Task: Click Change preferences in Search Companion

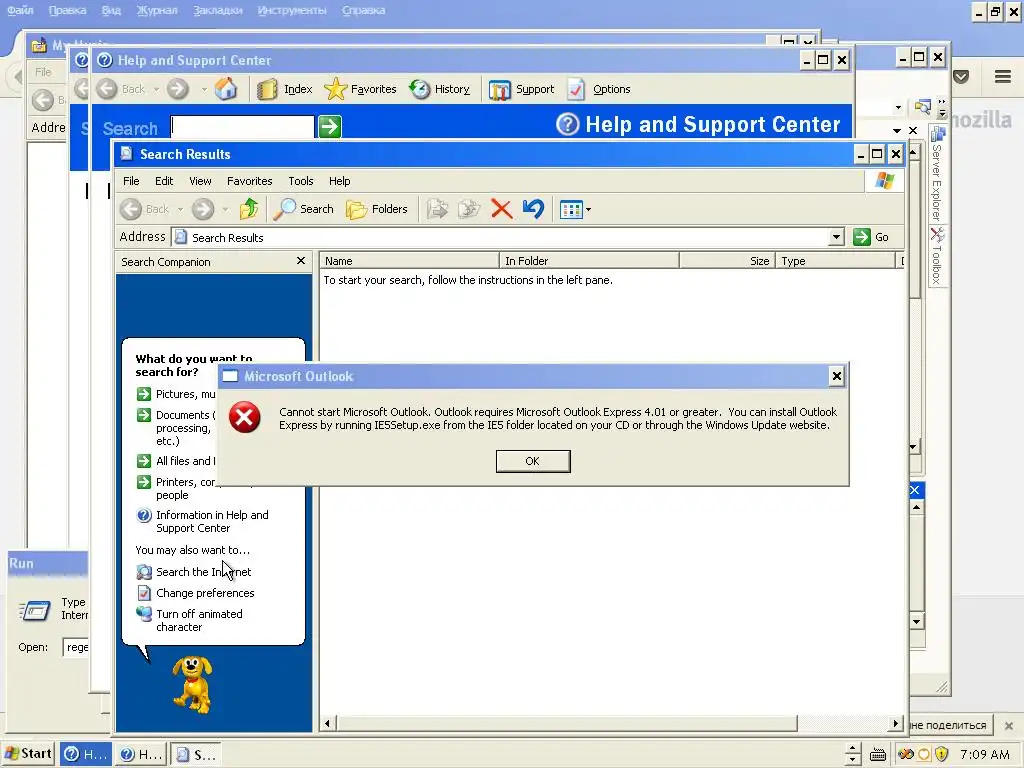Action: pyautogui.click(x=195, y=593)
